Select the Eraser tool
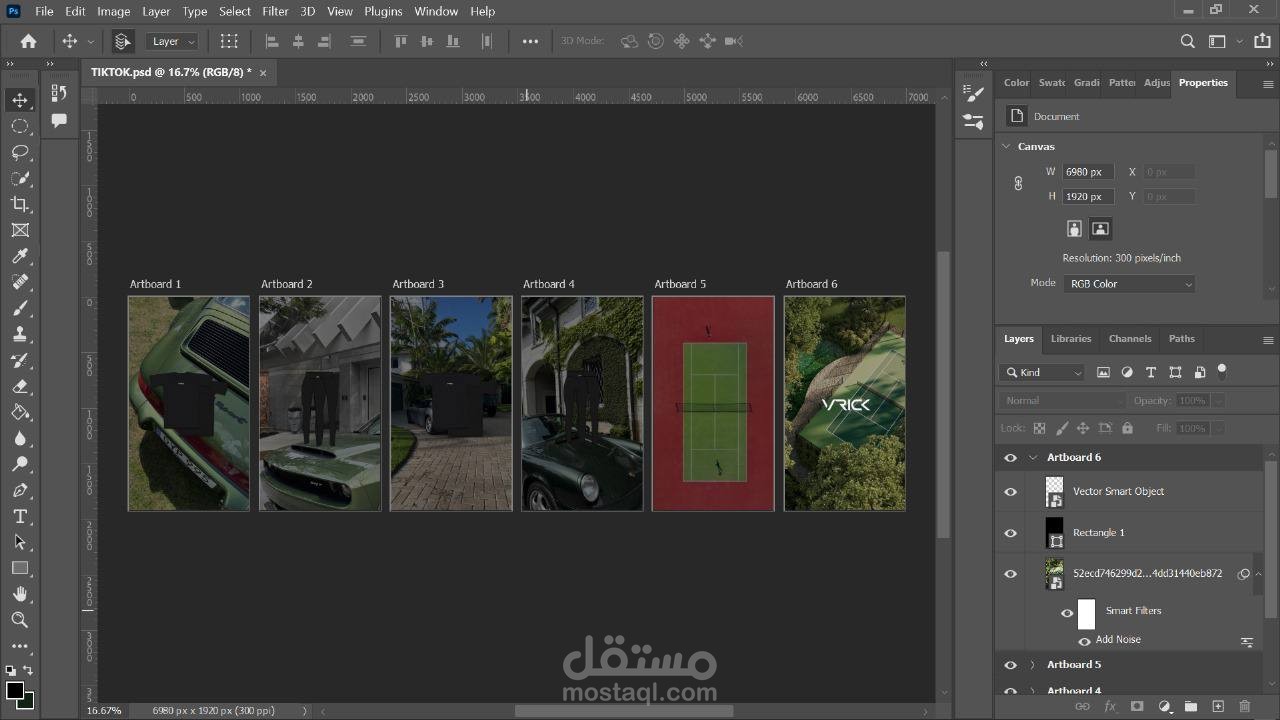1280x720 pixels. 19,386
